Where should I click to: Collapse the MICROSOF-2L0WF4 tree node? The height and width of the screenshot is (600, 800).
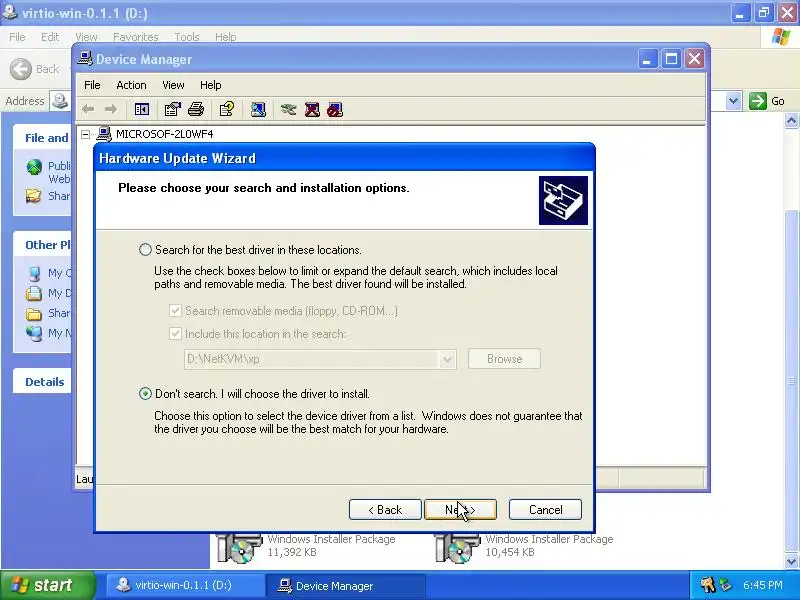86,134
